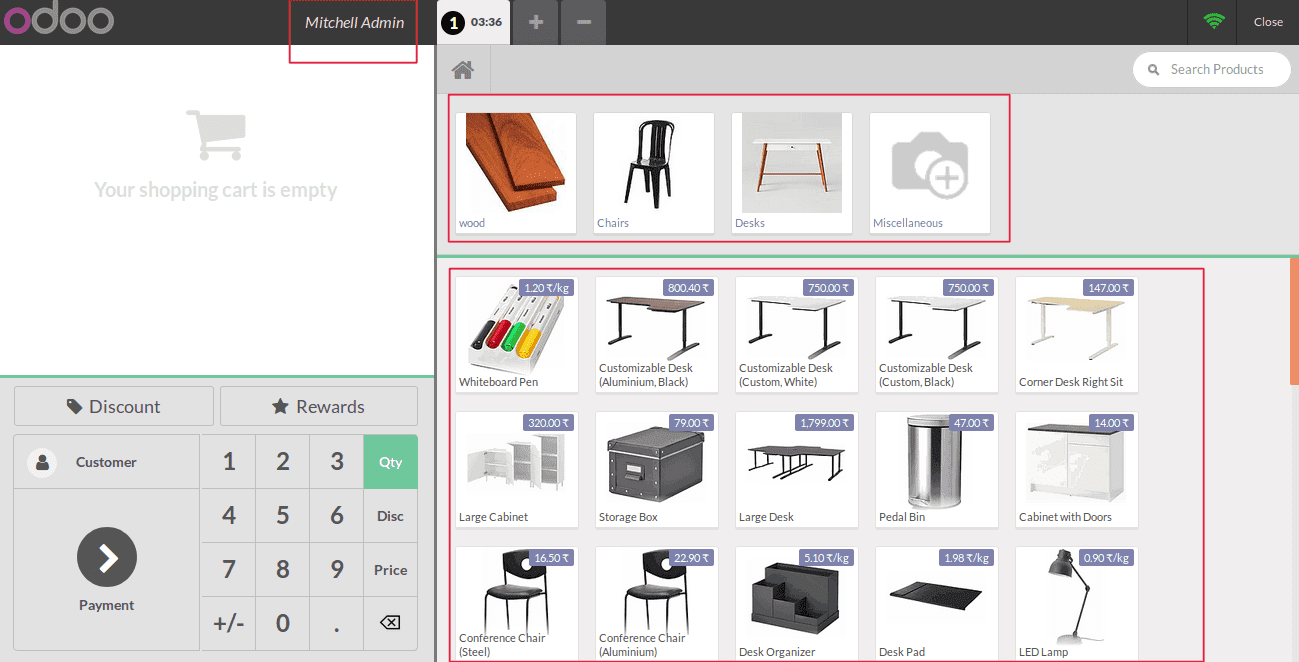Add Customizable Desk (Custom, White) product
1299x662 pixels.
click(x=797, y=334)
